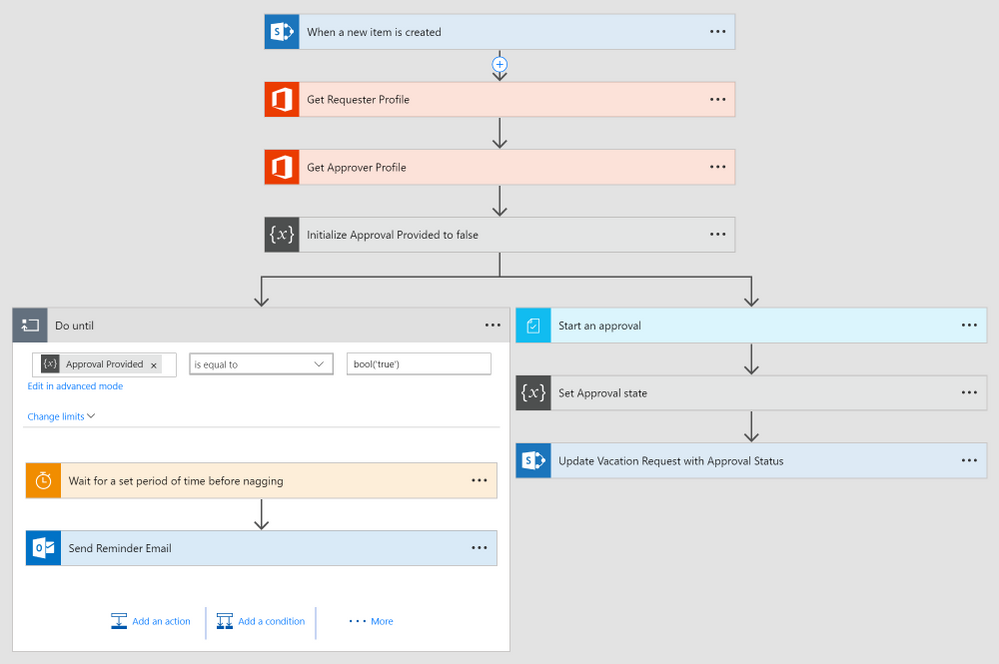Click the Outlook icon on Send Reminder Email

click(41, 547)
